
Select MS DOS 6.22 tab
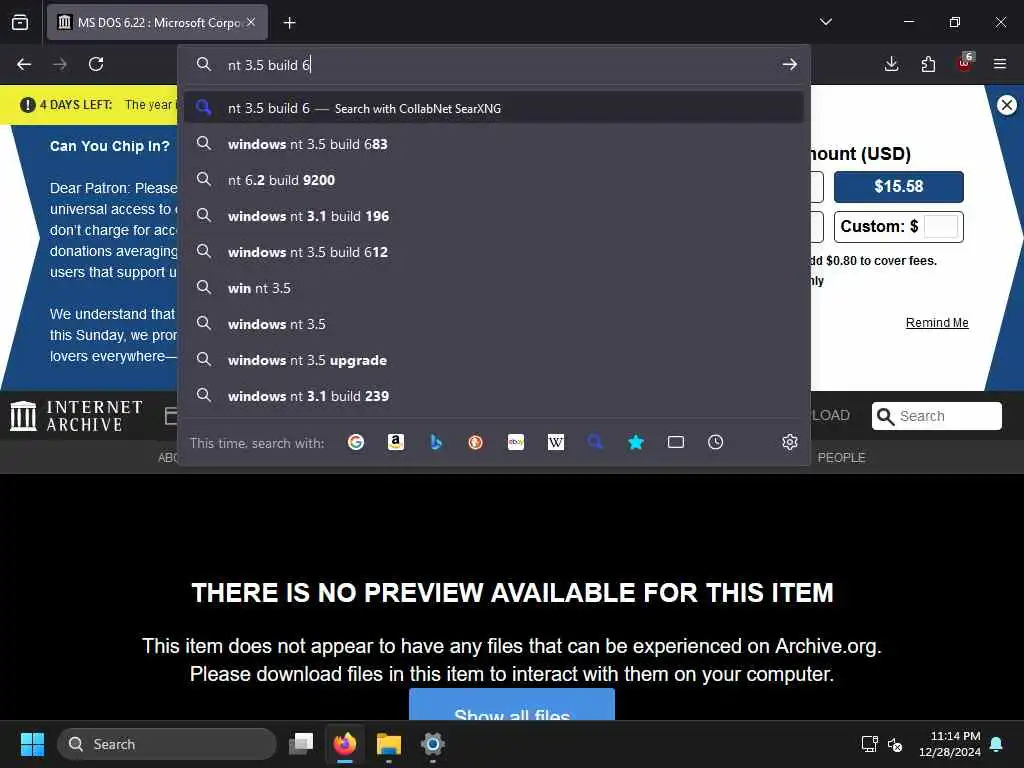coord(157,22)
